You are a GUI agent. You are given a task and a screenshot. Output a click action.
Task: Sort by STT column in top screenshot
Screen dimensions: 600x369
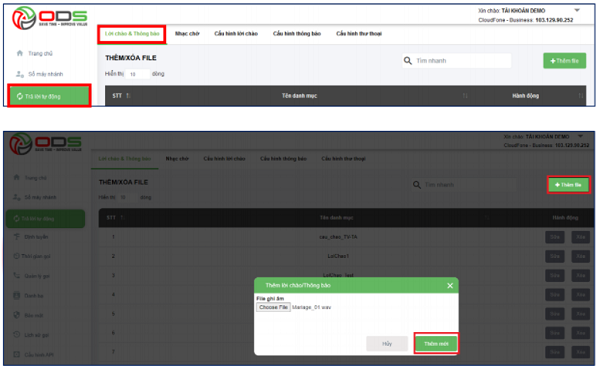point(128,96)
